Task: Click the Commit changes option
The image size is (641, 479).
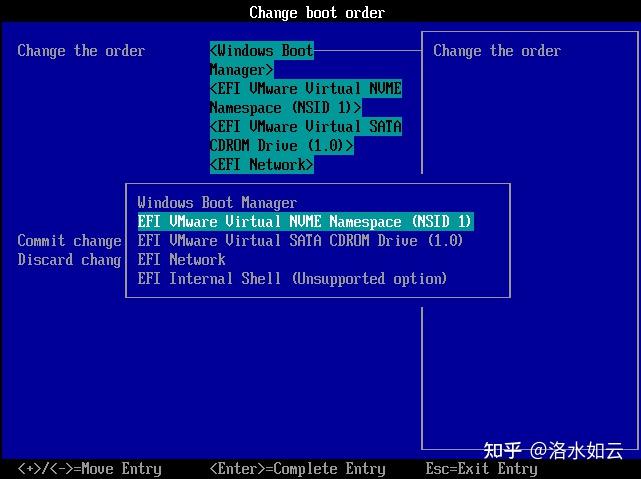Action: [x=69, y=241]
